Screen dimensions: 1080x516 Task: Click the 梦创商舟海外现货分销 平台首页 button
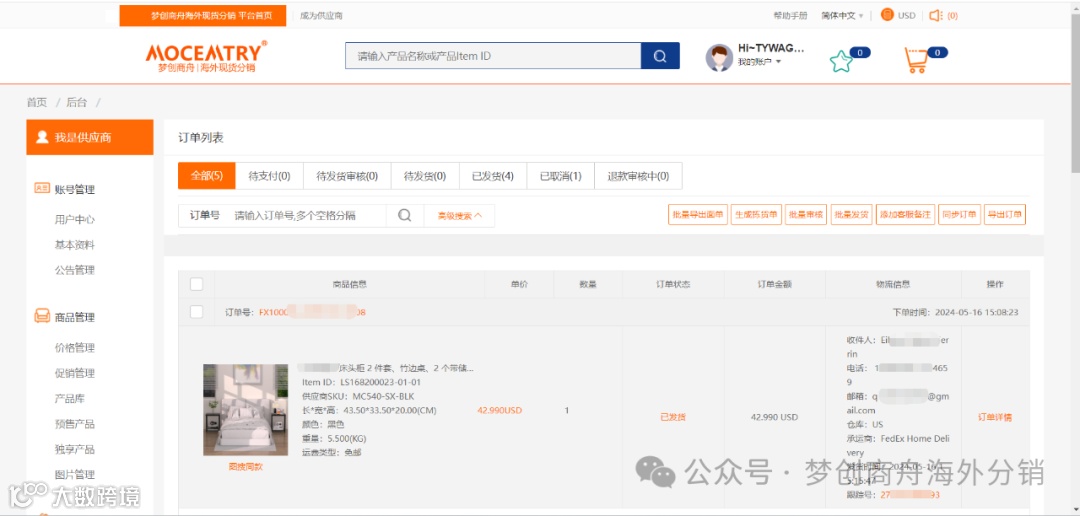[x=202, y=15]
